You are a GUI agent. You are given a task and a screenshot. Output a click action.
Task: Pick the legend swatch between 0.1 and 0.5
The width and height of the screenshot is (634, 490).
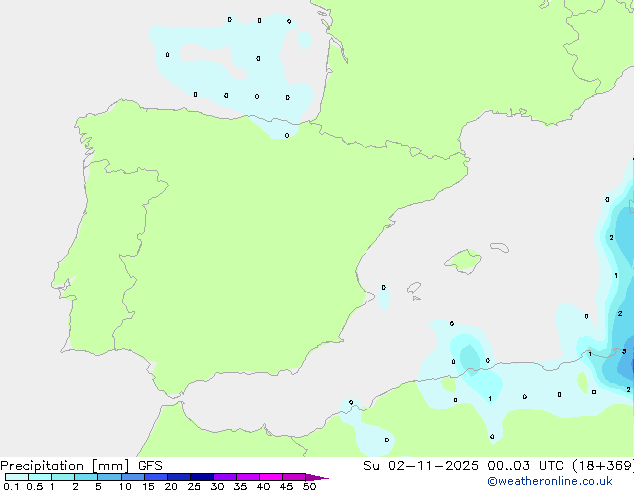(x=17, y=477)
